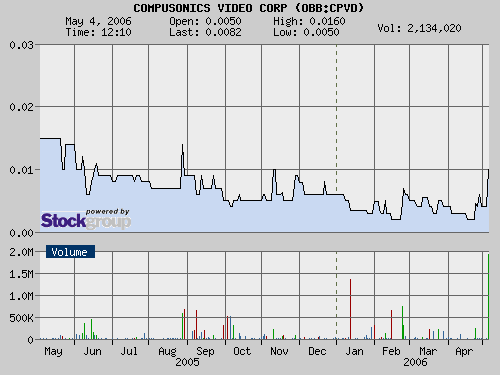This screenshot has height=375, width=500.
Task: Click the 0.02 price axis label
Action: [x=21, y=107]
